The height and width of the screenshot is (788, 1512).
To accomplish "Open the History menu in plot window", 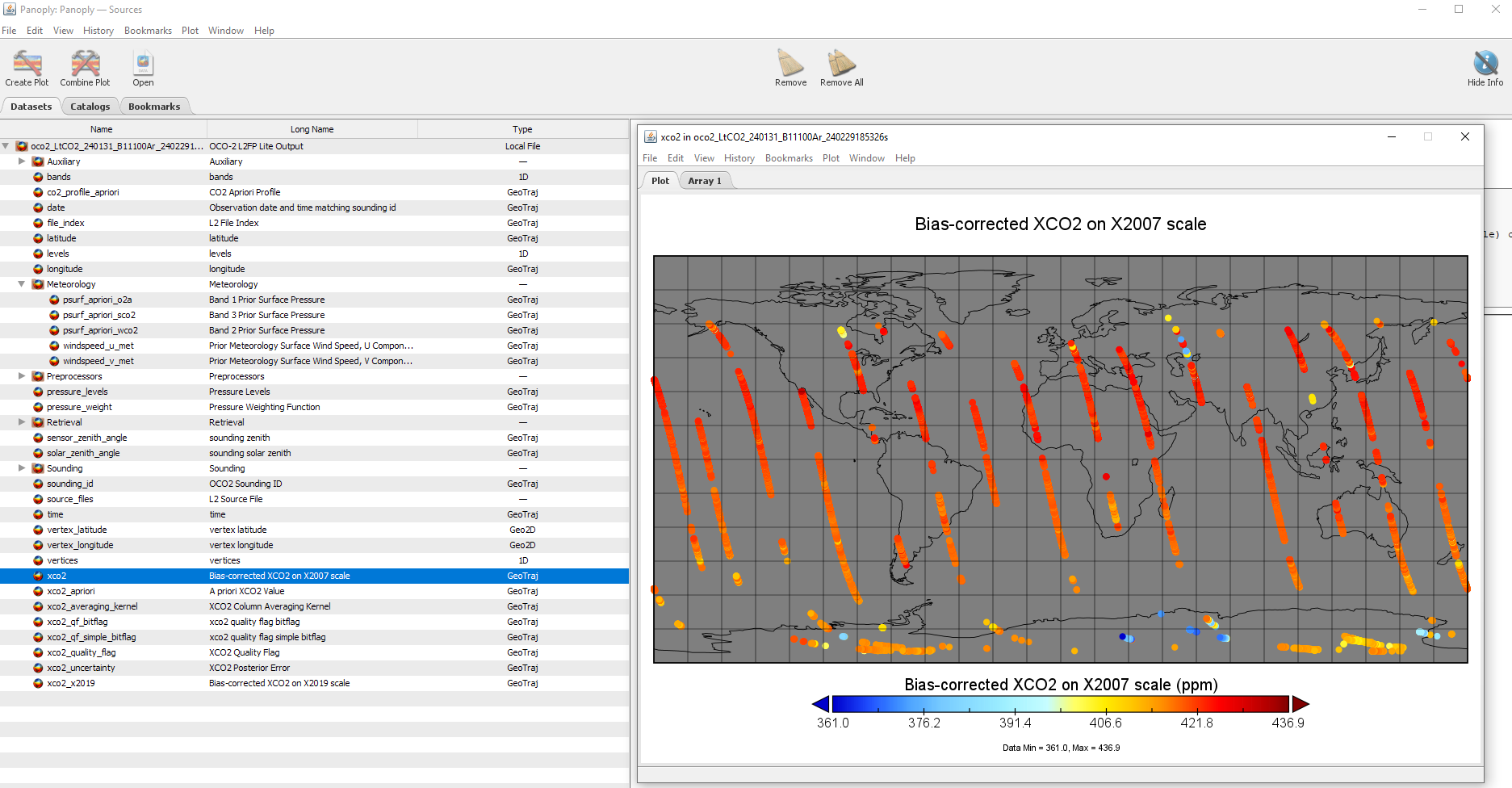I will [x=739, y=158].
